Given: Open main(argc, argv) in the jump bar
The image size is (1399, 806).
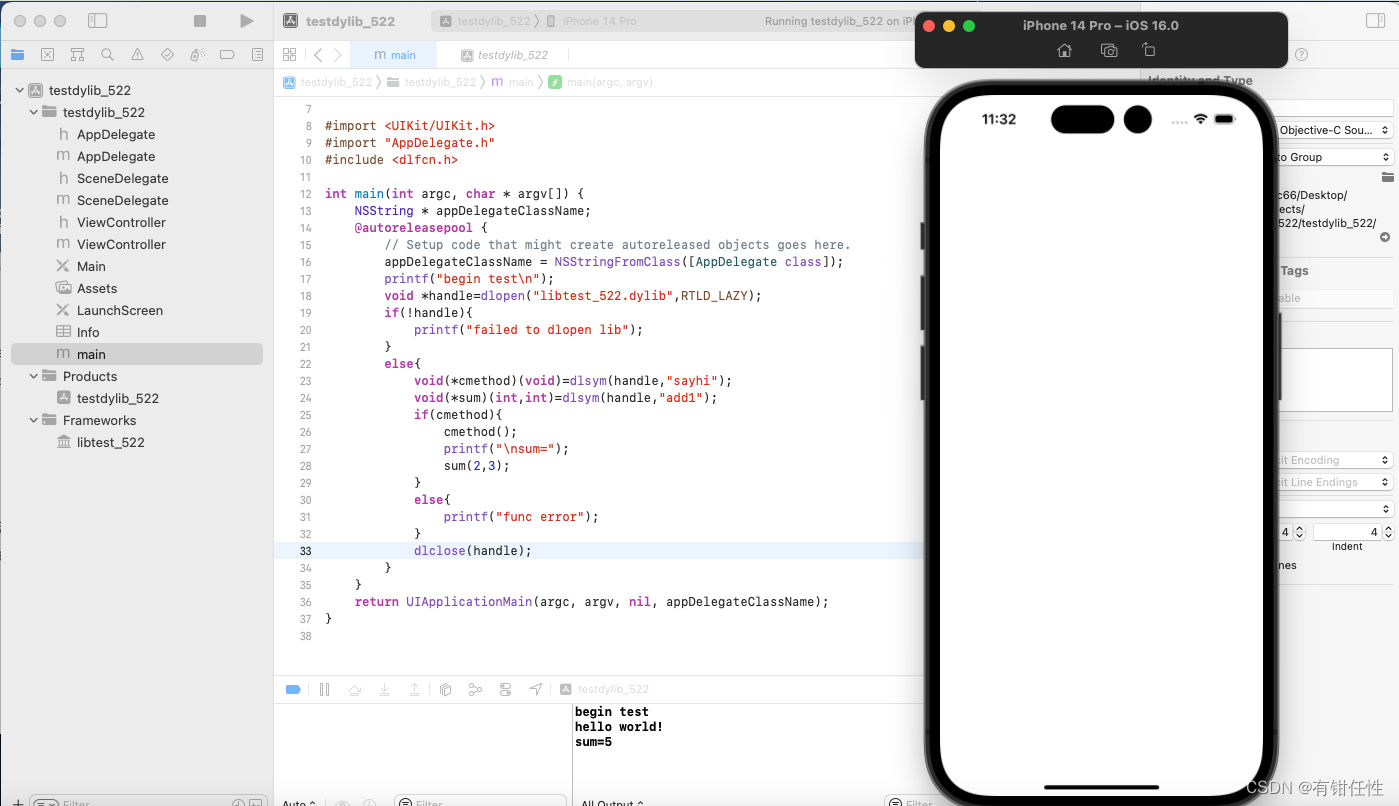Looking at the screenshot, I should click(x=610, y=82).
